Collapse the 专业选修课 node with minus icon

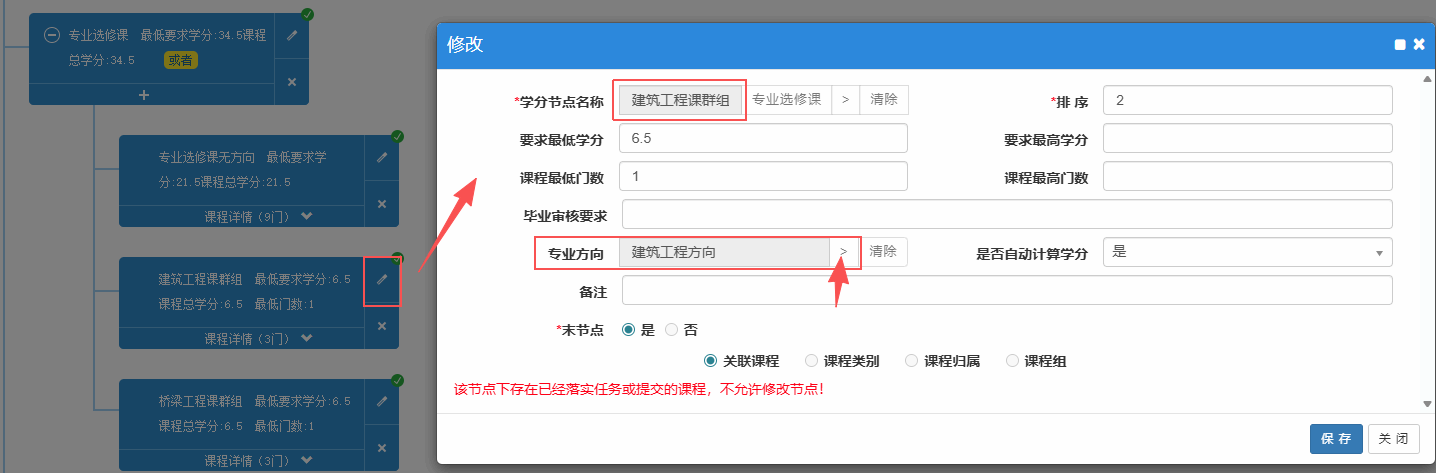pyautogui.click(x=52, y=35)
